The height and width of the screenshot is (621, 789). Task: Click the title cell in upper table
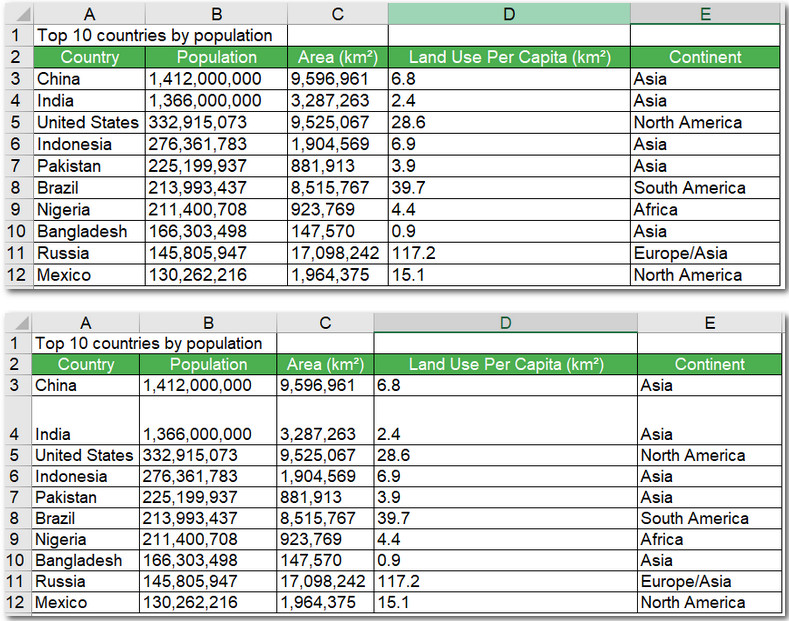(x=161, y=35)
